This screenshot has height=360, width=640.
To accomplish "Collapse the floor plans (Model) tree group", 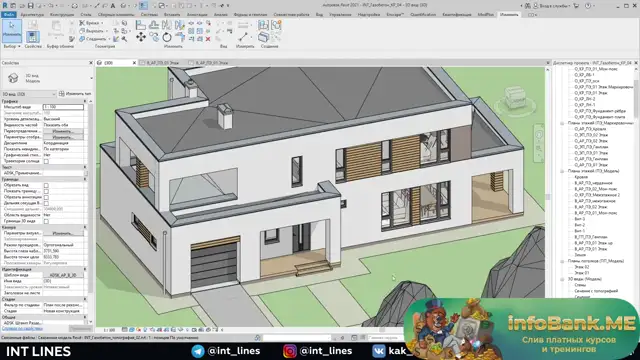I will tap(562, 171).
